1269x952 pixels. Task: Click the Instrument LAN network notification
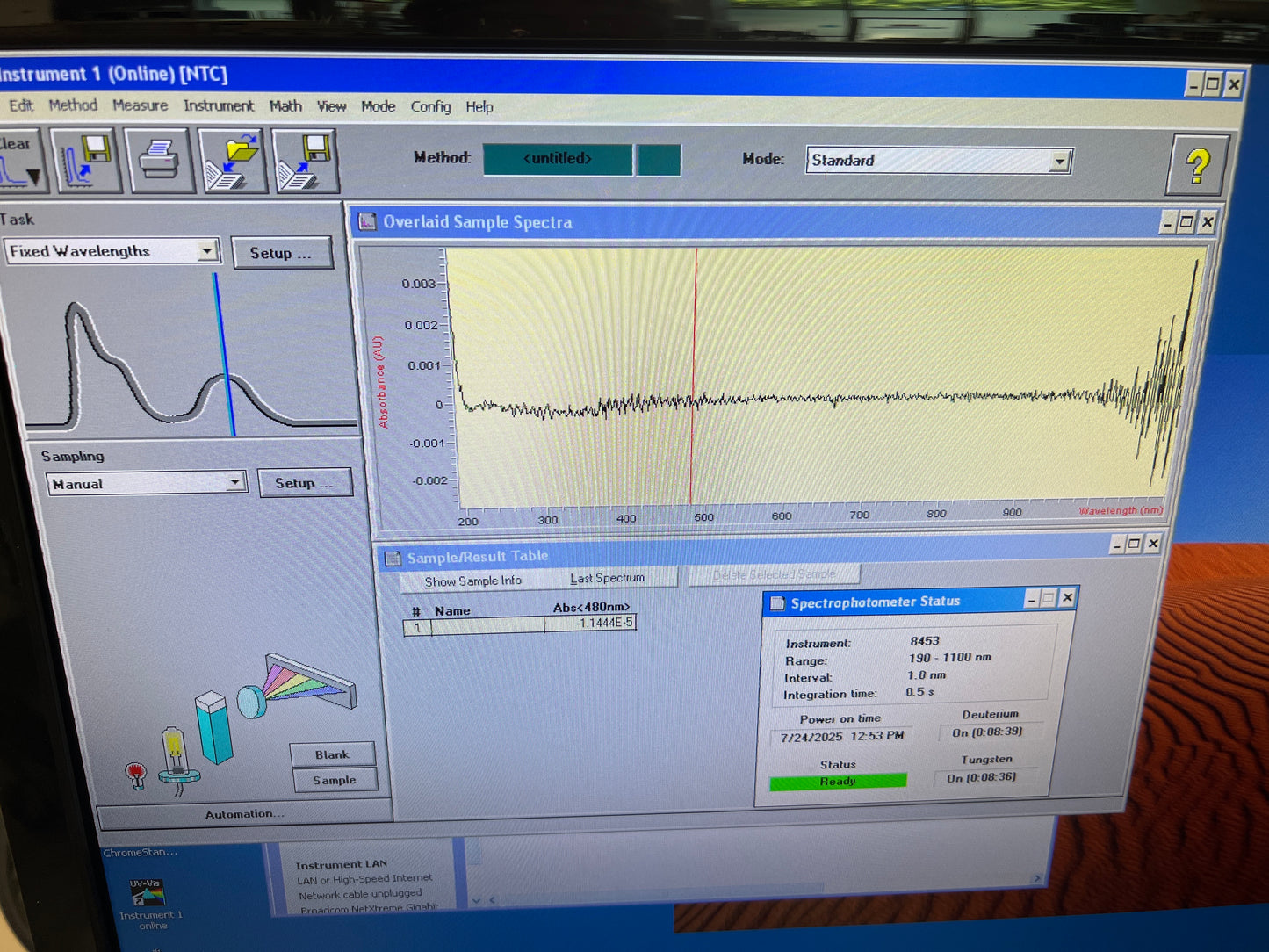coord(364,885)
